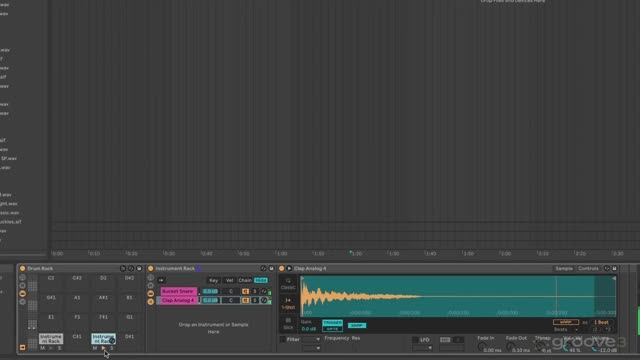Toggle Drum Rack input/output section button
This screenshot has width=640, height=360.
[x=22, y=347]
